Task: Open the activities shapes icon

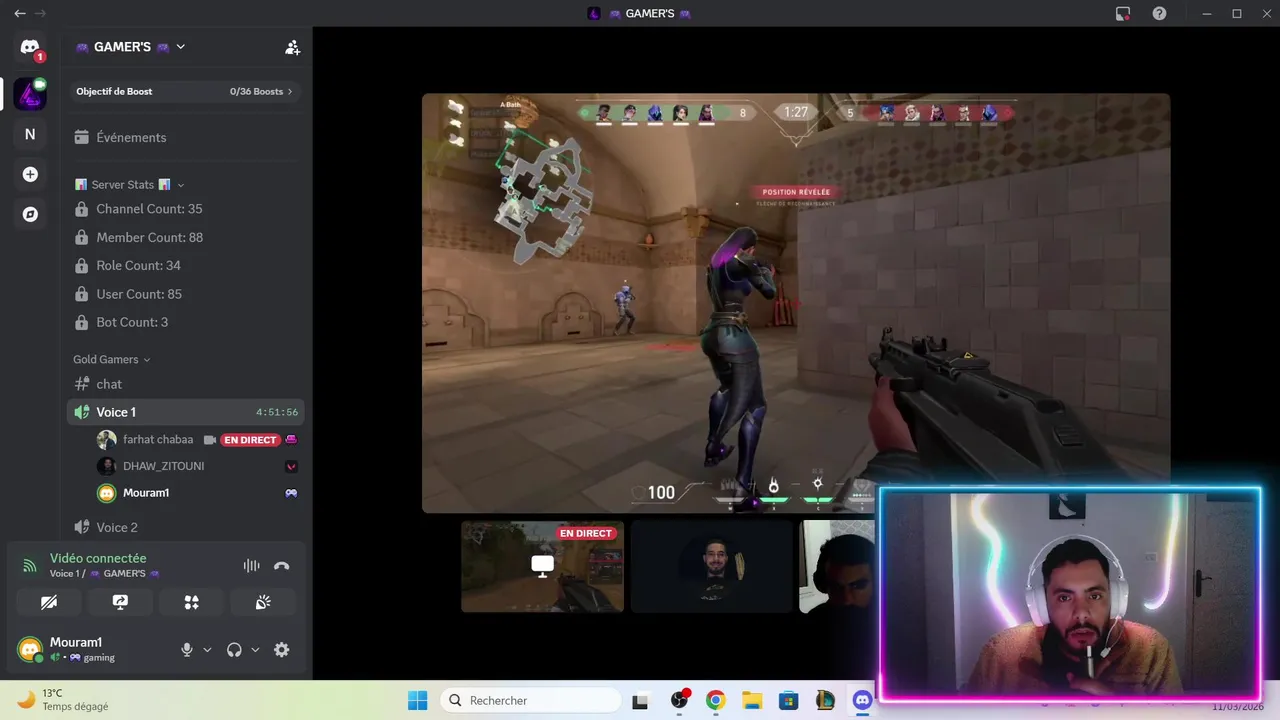Action: 191,602
